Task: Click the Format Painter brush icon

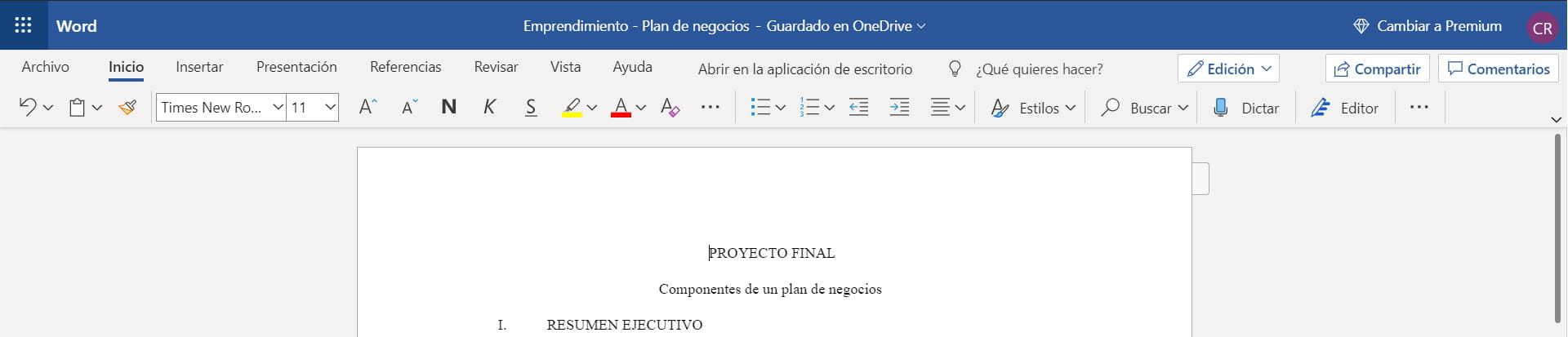Action: (x=127, y=108)
